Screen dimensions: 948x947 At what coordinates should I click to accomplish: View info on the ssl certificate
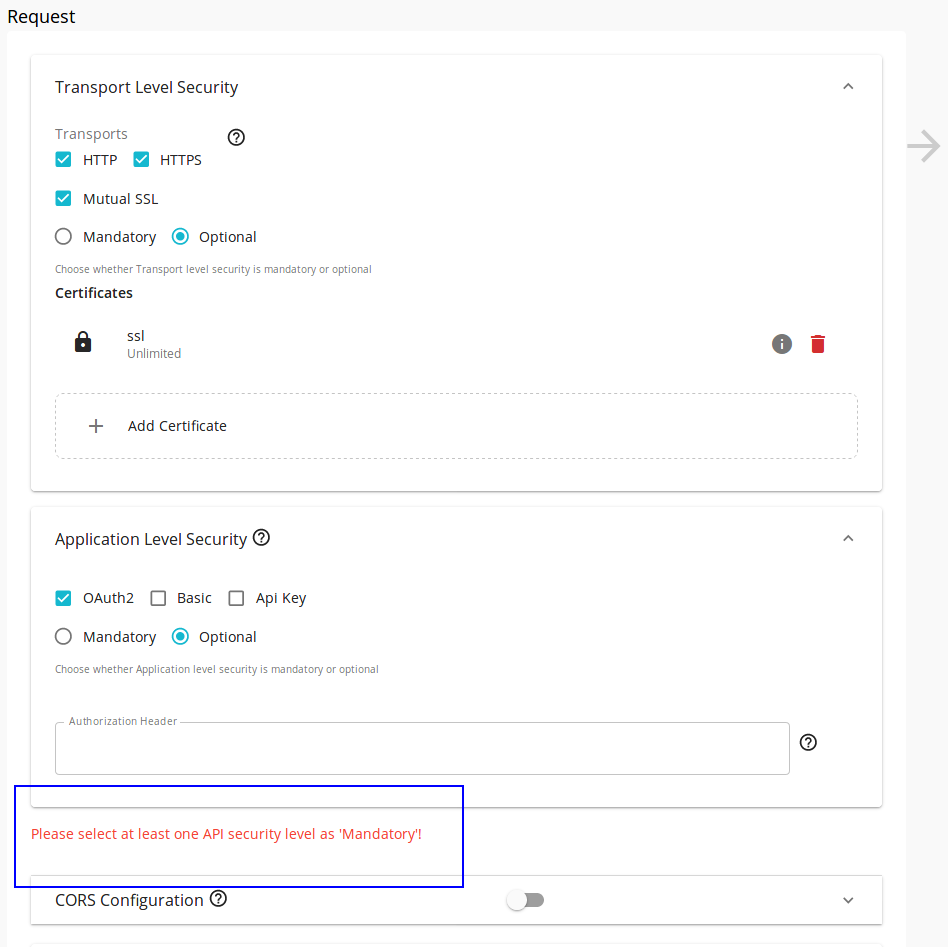point(782,343)
